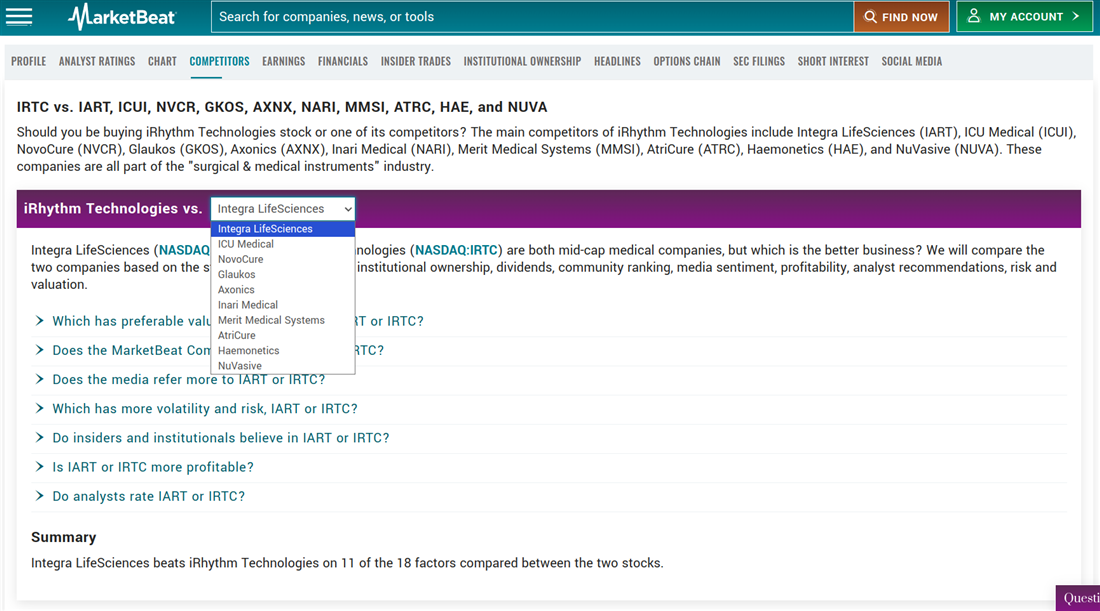Image resolution: width=1100 pixels, height=611 pixels.
Task: Click the MarketBeat logo
Action: click(122, 17)
